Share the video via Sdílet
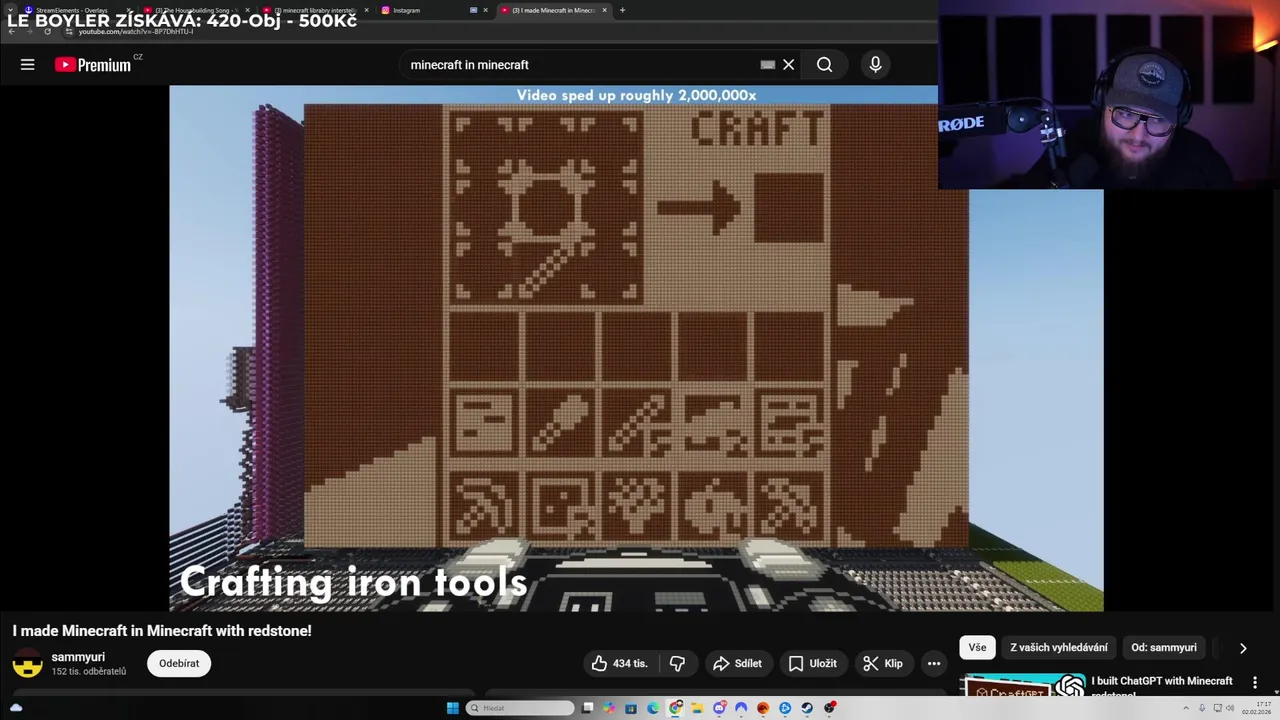The image size is (1280, 720). point(738,663)
